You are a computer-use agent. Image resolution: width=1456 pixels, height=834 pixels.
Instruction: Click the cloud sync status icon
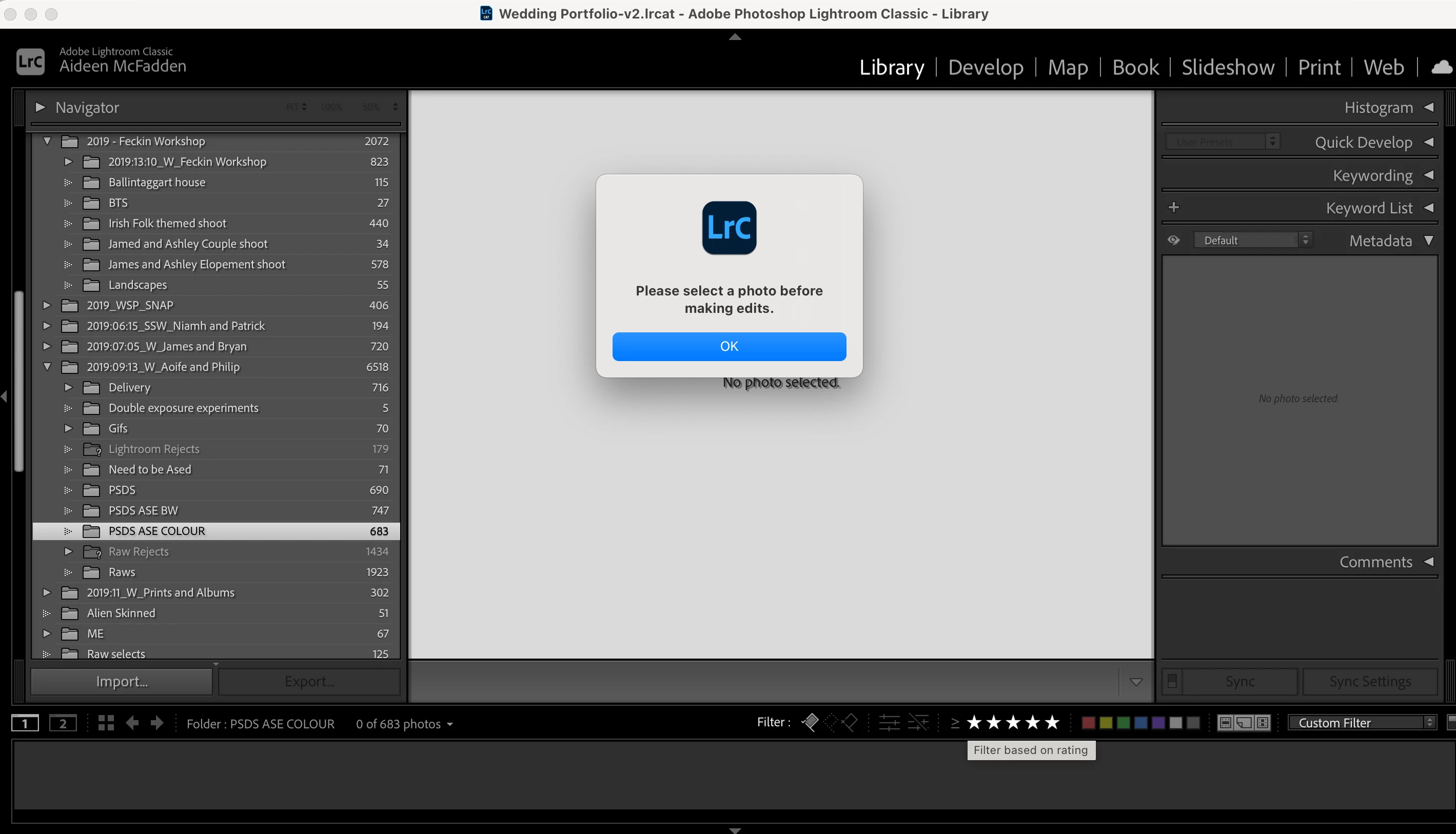point(1442,68)
